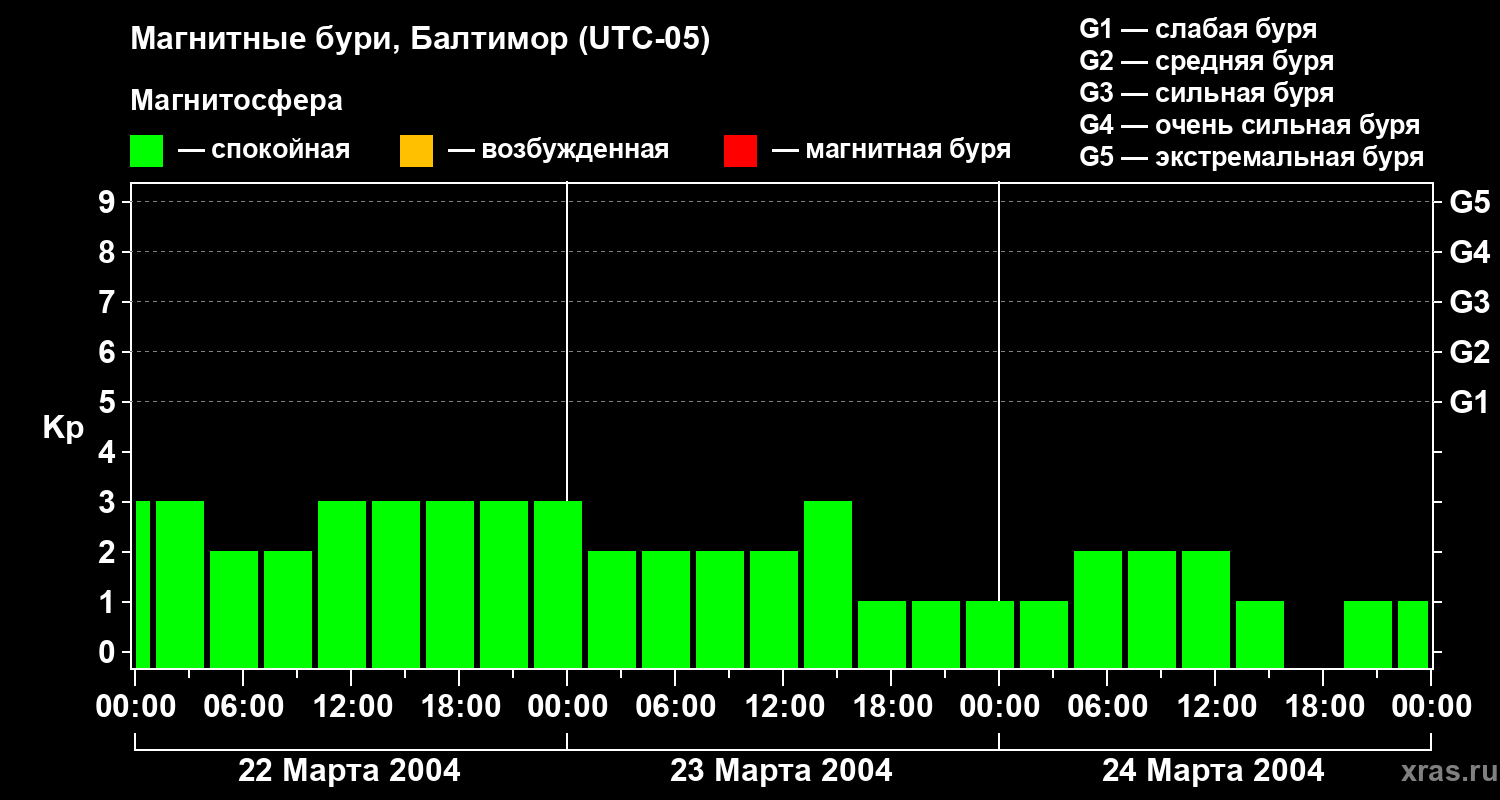Click the '24 Марта 2004' date label
1500x800 pixels.
(1213, 771)
